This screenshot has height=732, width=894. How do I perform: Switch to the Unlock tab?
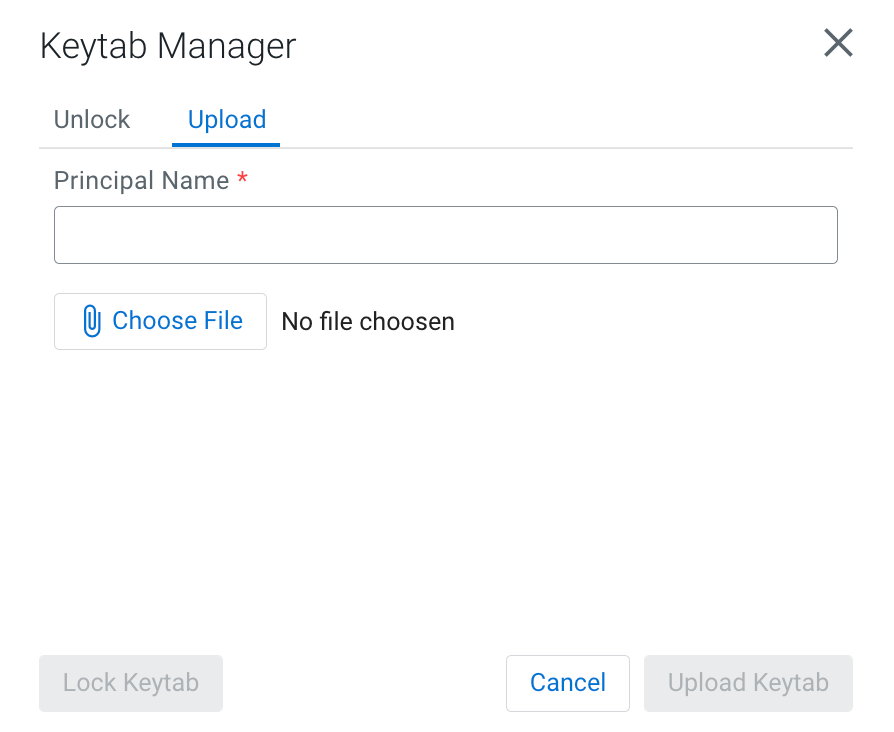coord(92,120)
